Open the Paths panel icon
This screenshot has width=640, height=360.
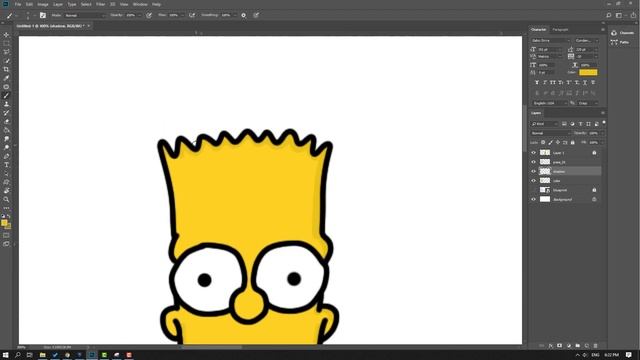614,42
